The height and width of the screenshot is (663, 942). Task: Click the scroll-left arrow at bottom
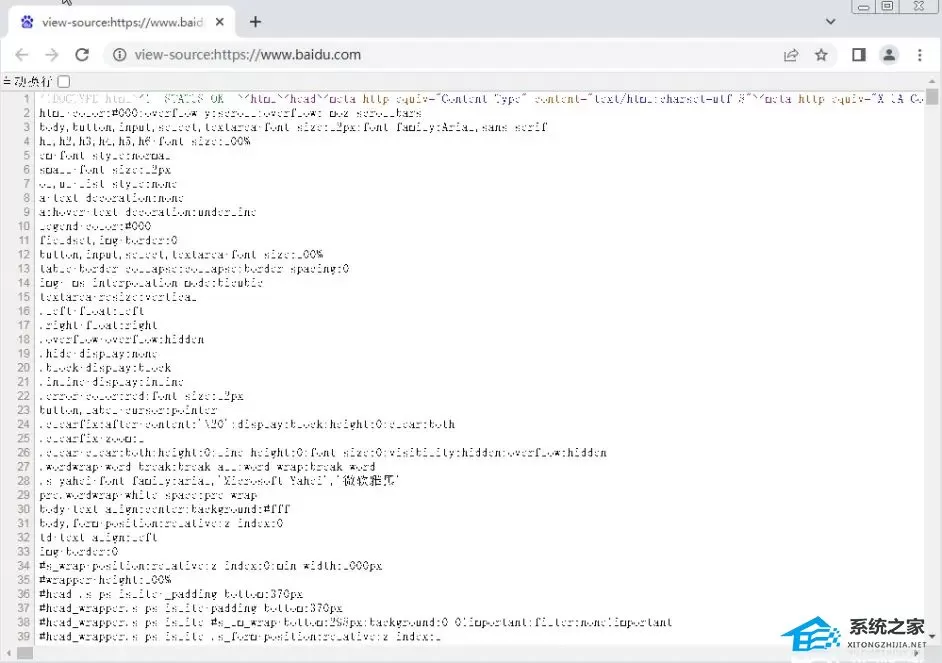click(8, 653)
